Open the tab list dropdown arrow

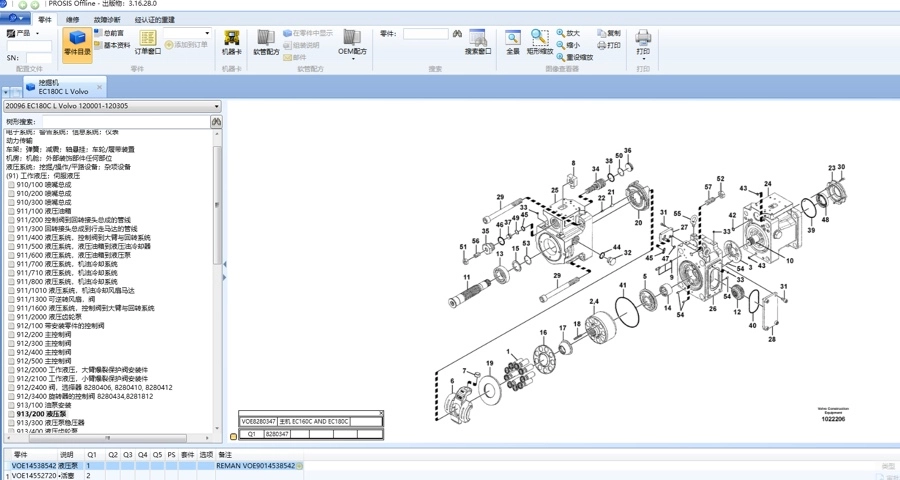(x=6, y=92)
